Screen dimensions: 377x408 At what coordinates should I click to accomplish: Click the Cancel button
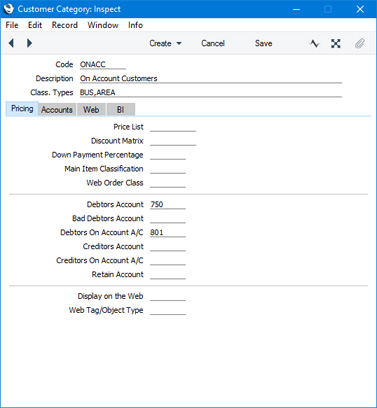point(213,43)
